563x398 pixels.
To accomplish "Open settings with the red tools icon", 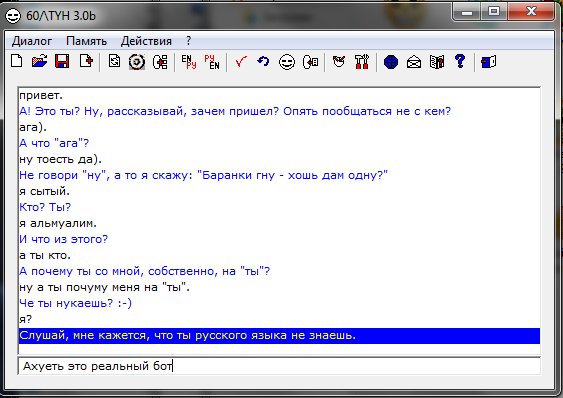I will pos(362,62).
